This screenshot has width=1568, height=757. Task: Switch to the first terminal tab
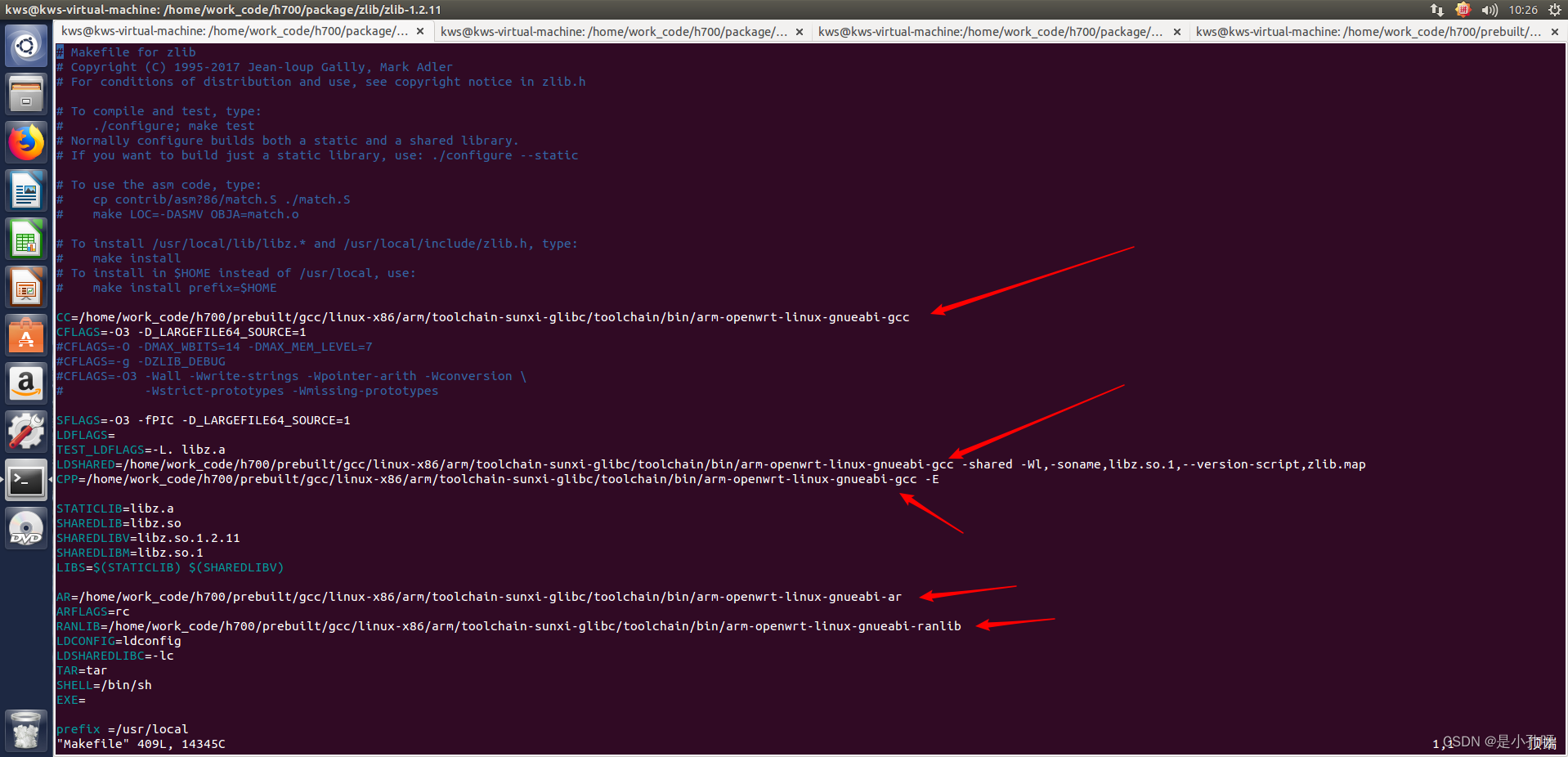243,32
